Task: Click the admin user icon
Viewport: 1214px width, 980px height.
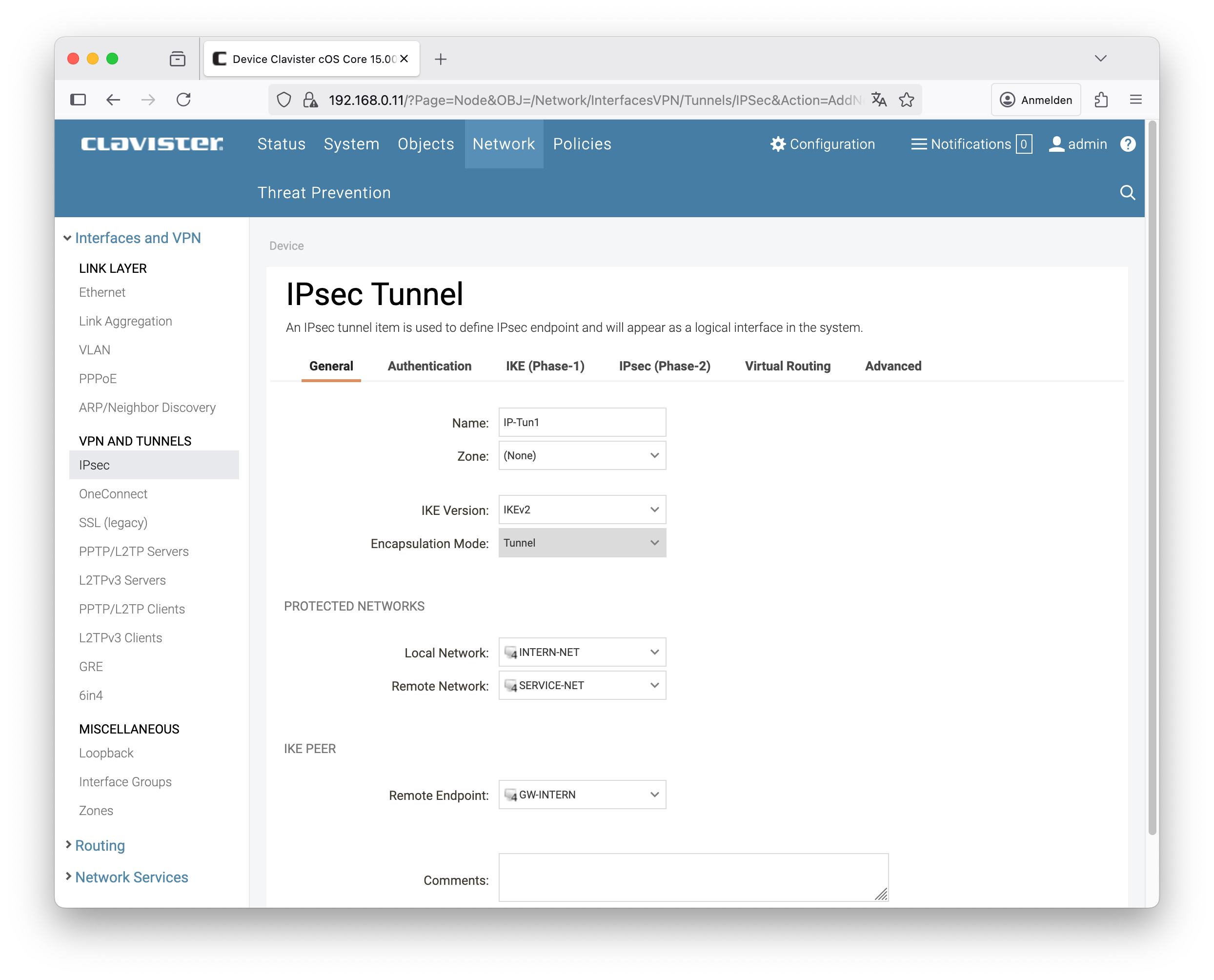Action: [x=1056, y=144]
